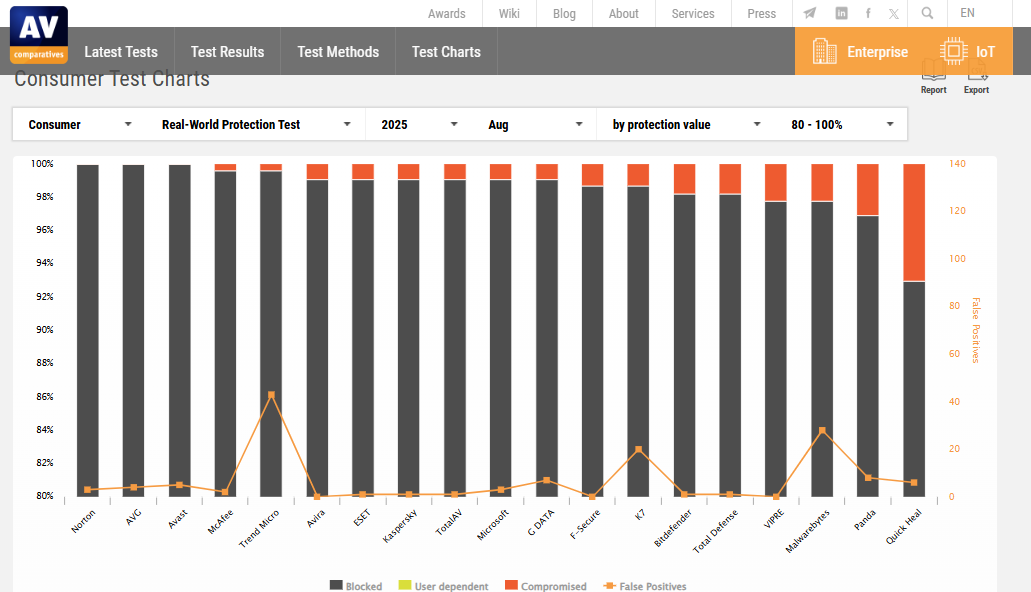Click the AV Comparatives logo
The image size is (1031, 592).
[39, 34]
